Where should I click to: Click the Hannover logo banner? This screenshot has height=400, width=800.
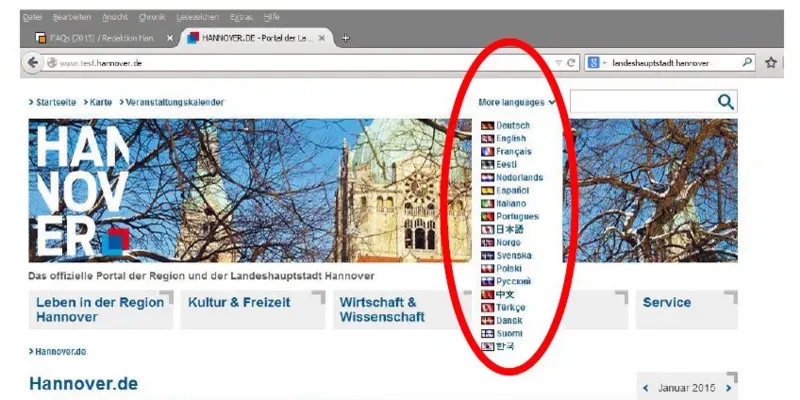[x=83, y=190]
